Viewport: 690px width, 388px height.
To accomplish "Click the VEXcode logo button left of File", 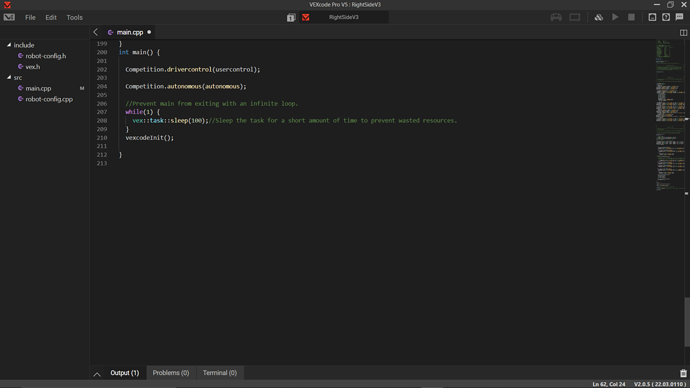I will click(x=9, y=17).
